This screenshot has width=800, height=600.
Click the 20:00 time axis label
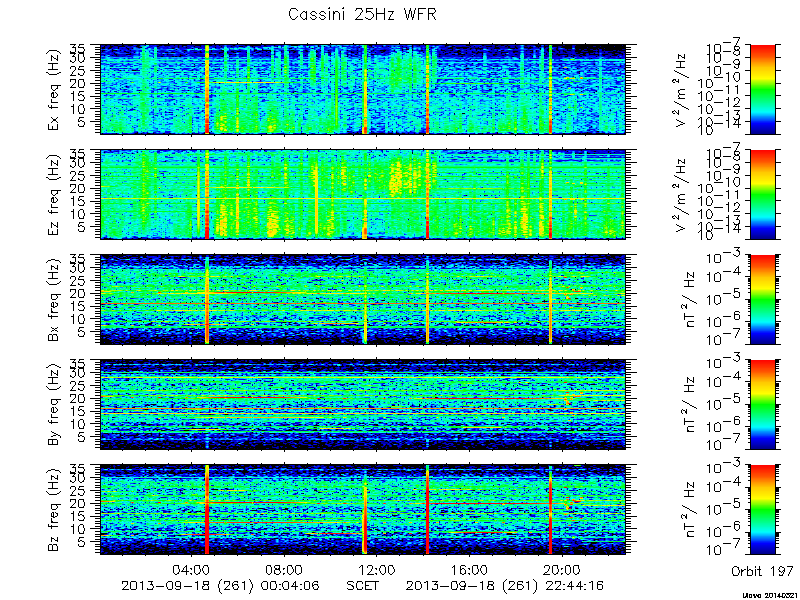tap(562, 569)
